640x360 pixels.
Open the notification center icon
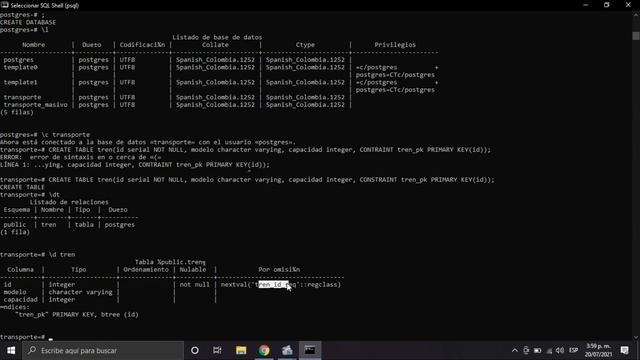click(624, 351)
